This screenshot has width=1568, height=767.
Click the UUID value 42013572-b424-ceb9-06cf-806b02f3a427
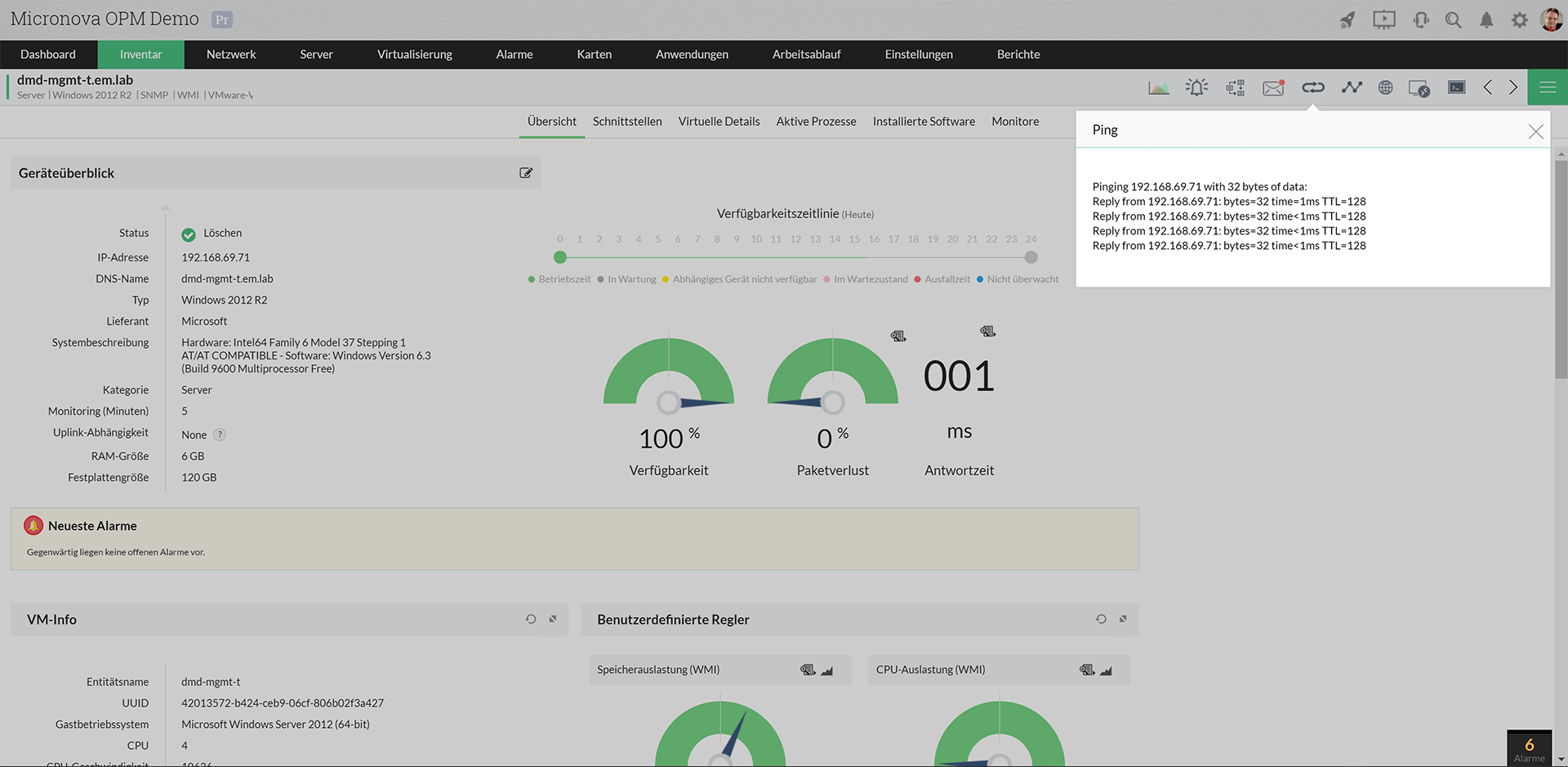(x=283, y=703)
